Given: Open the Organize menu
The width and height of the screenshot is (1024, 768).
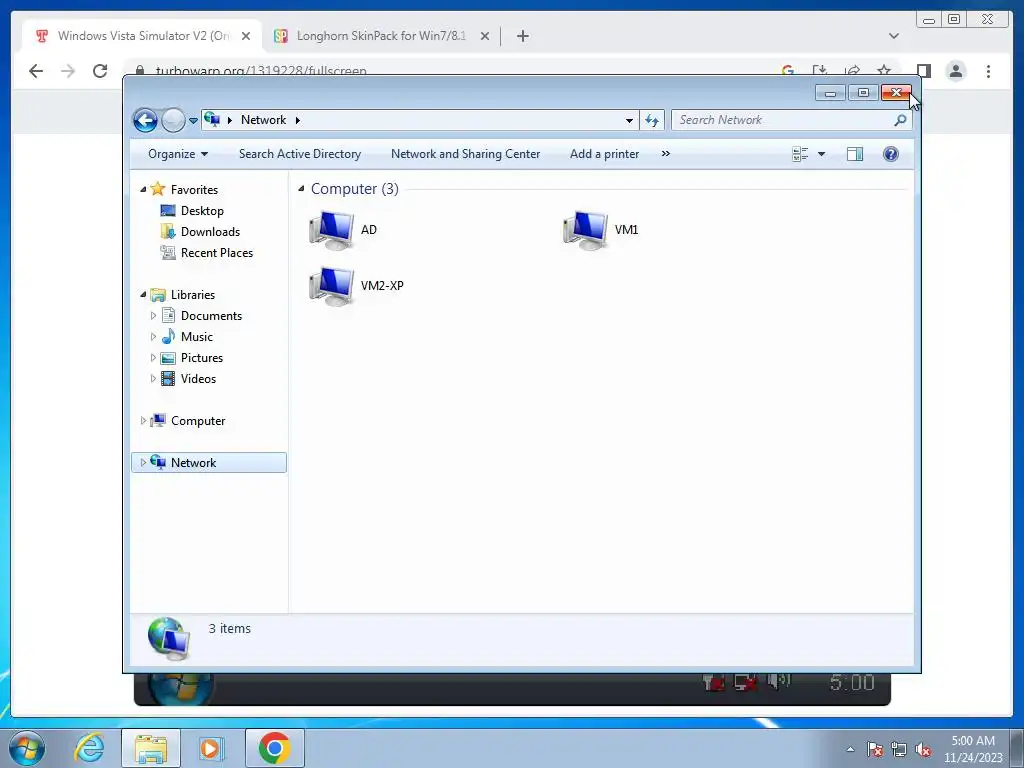Looking at the screenshot, I should pyautogui.click(x=178, y=154).
